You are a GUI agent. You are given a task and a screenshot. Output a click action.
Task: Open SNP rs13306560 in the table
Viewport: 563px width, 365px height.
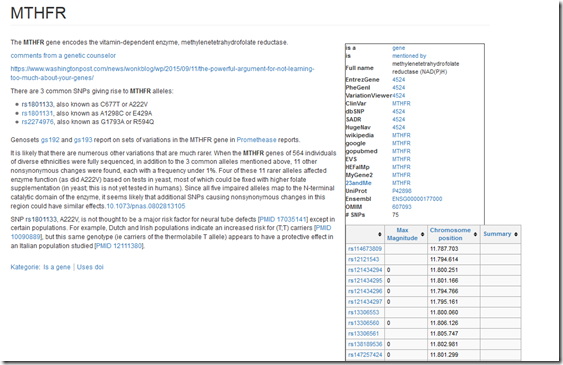click(x=363, y=323)
